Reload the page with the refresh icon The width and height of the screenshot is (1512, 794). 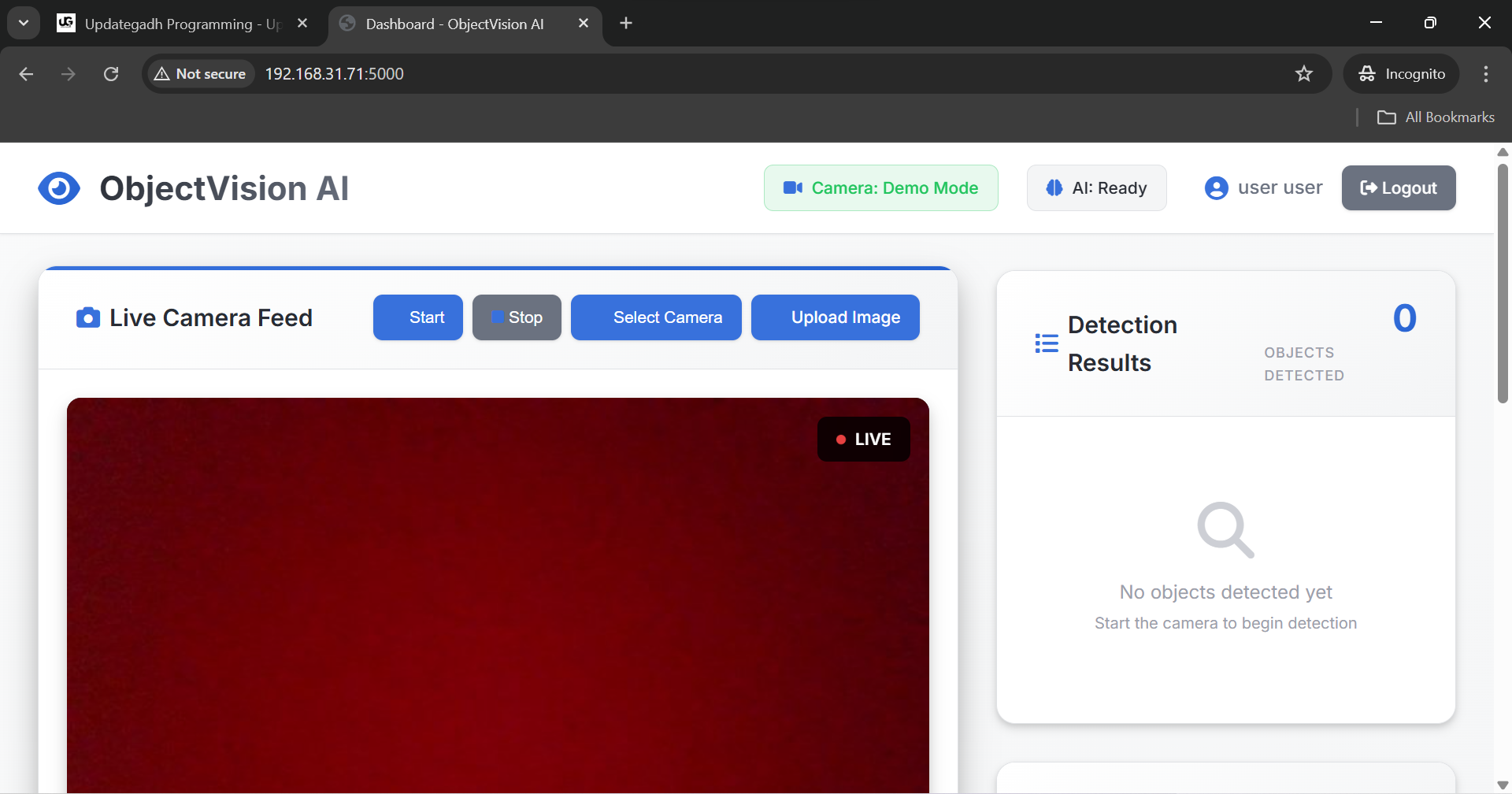[111, 73]
